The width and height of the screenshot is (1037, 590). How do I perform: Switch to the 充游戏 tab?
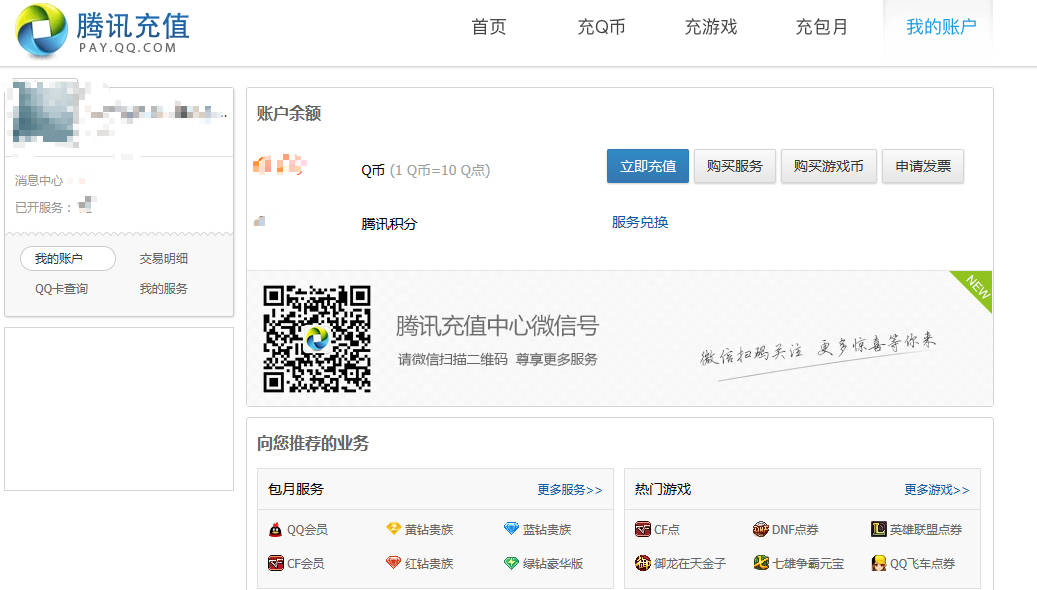pos(711,27)
